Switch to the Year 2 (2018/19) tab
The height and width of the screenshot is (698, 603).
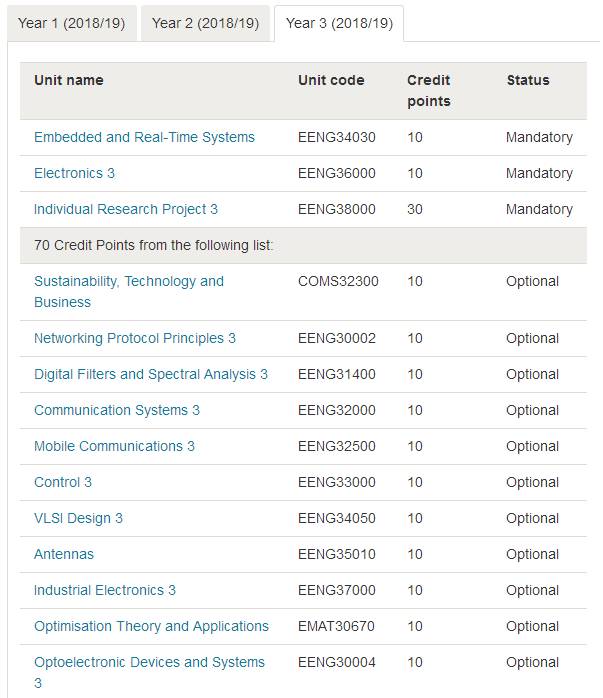pyautogui.click(x=205, y=23)
